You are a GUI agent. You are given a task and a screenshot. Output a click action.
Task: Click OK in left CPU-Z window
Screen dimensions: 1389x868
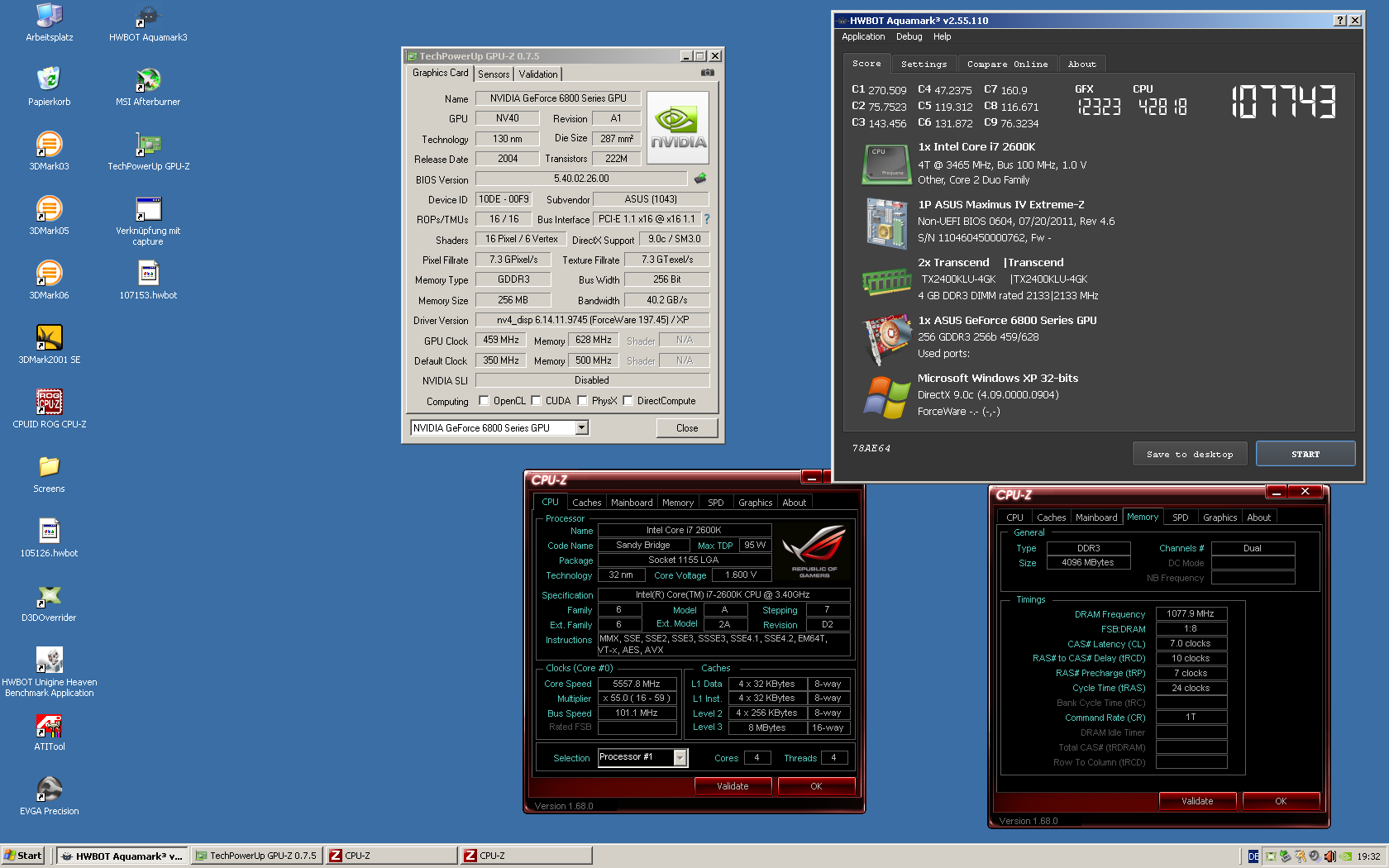tap(816, 786)
